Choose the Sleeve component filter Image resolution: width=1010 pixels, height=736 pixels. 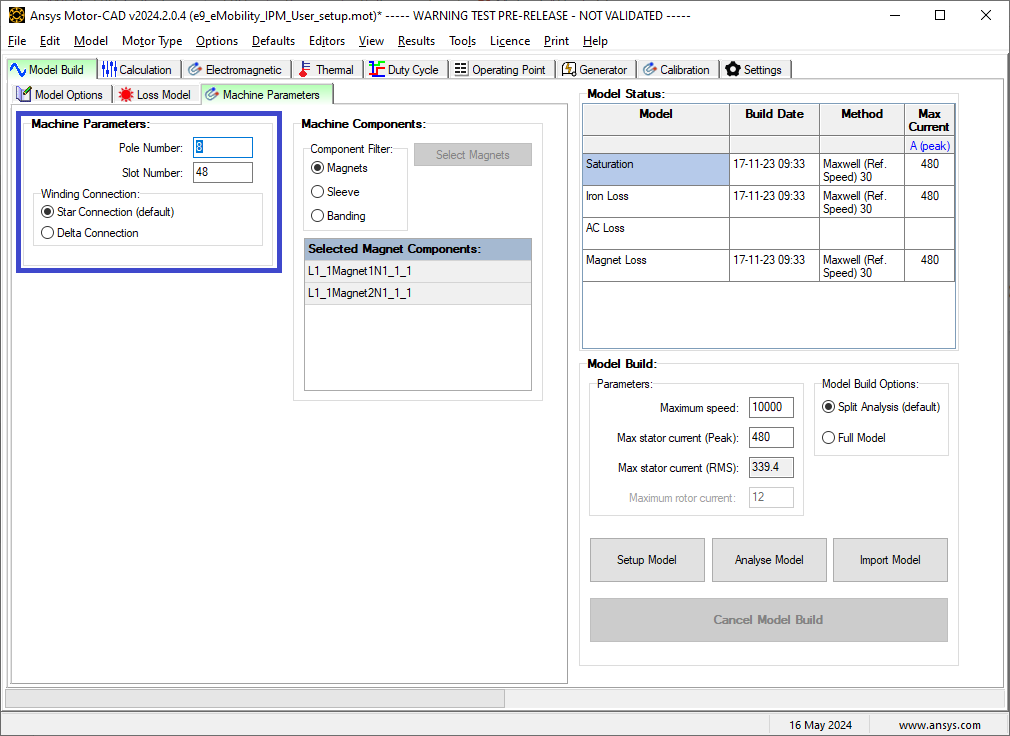click(317, 192)
